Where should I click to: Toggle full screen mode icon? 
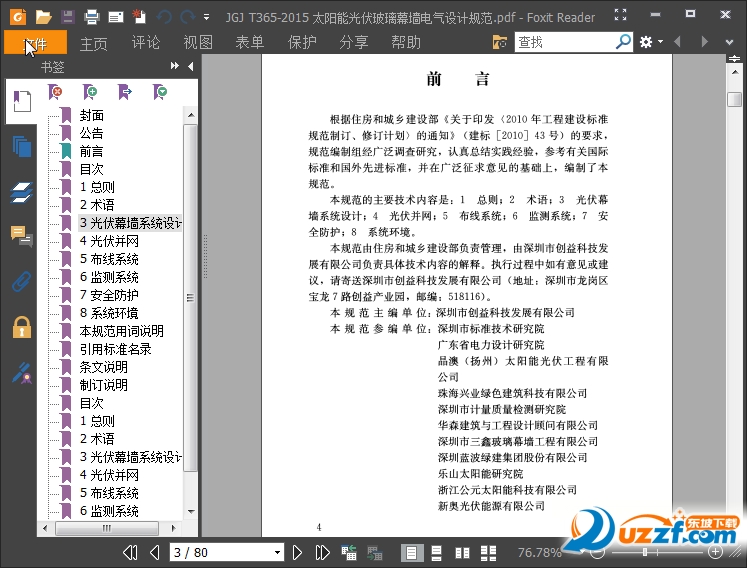pyautogui.click(x=620, y=14)
